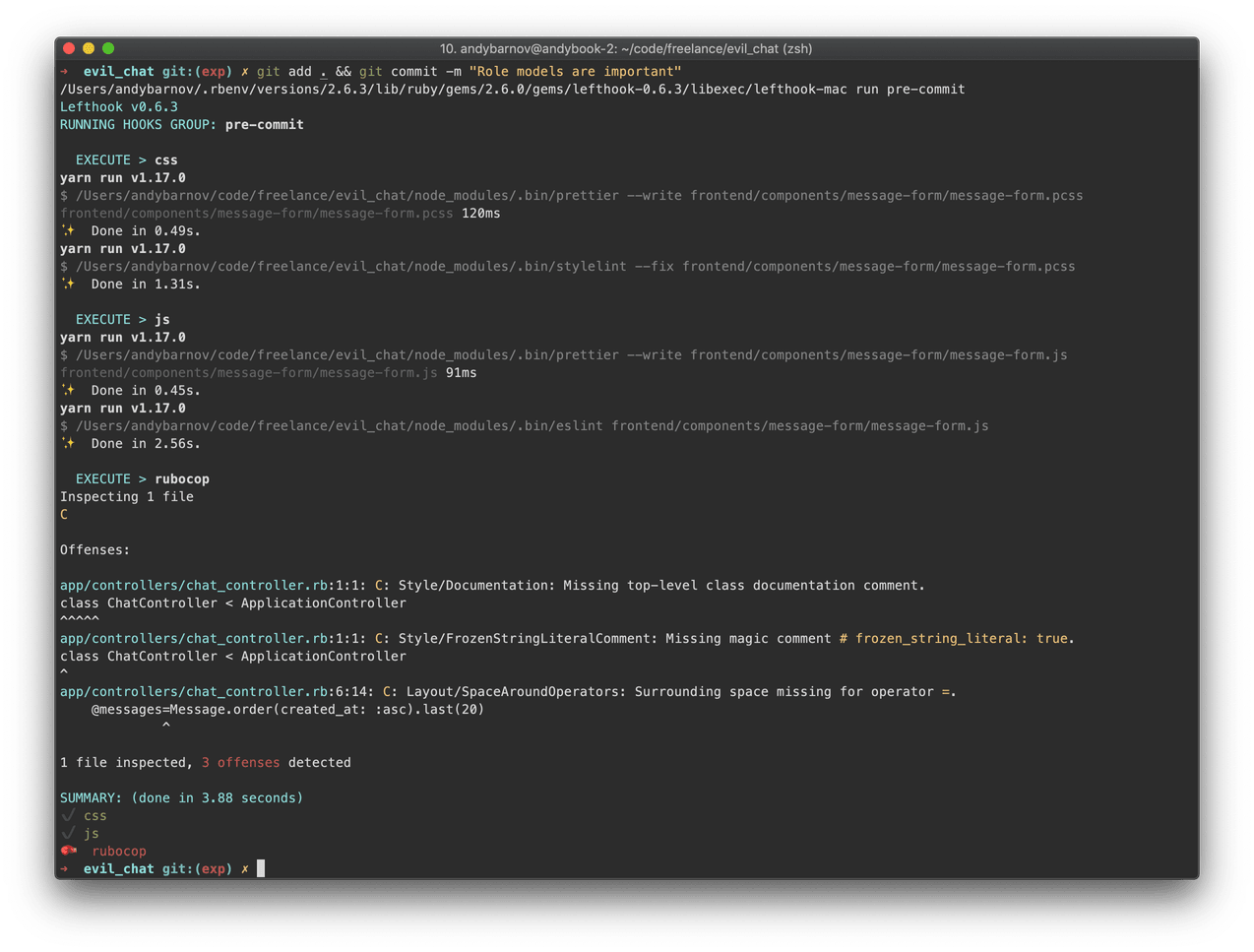Click the quoted commit message "Role models are important"
This screenshot has width=1254, height=952.
(575, 71)
